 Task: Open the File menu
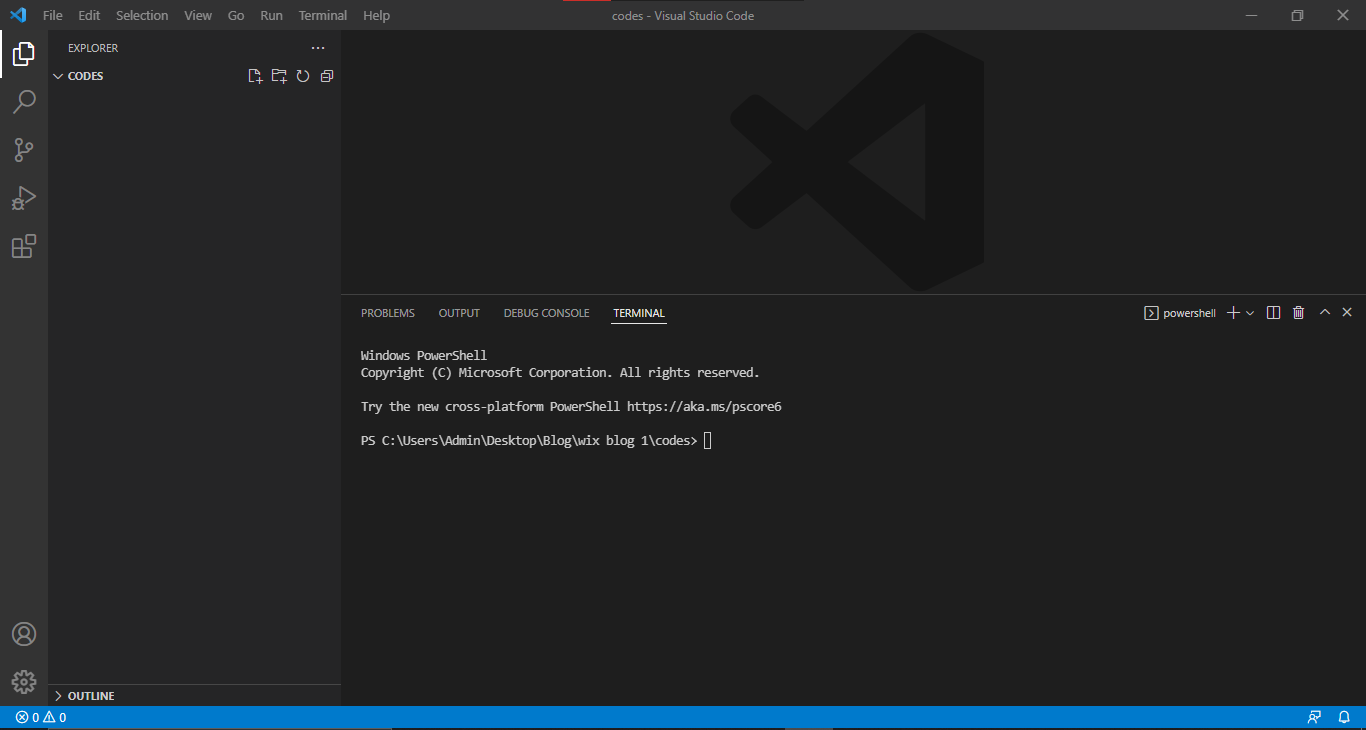[x=52, y=15]
